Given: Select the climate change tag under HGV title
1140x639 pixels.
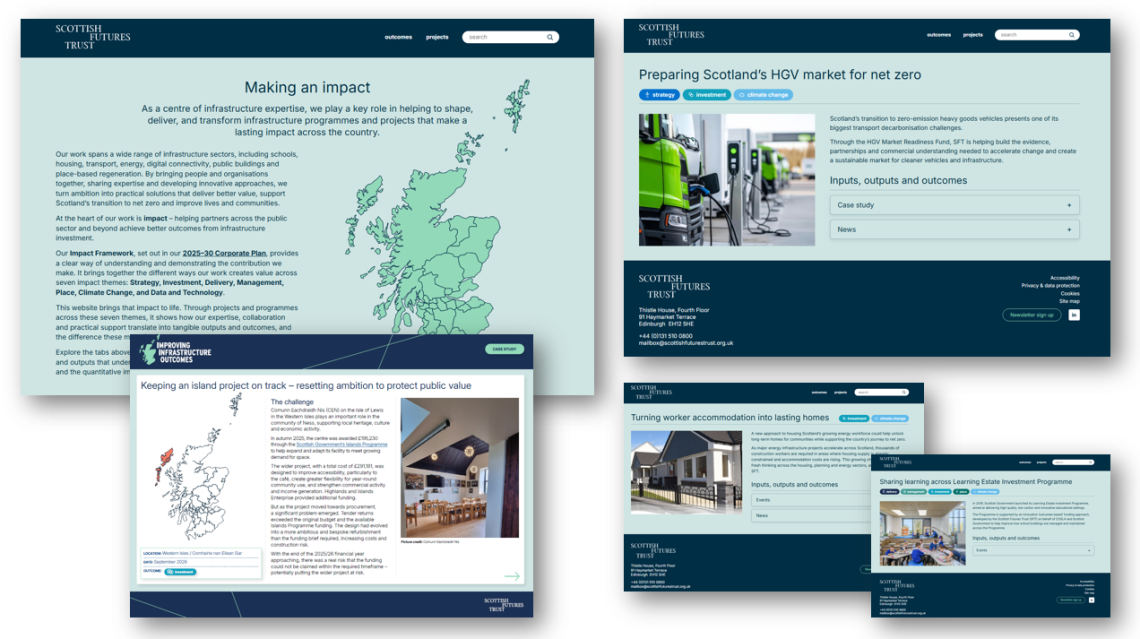Looking at the screenshot, I should 763,95.
